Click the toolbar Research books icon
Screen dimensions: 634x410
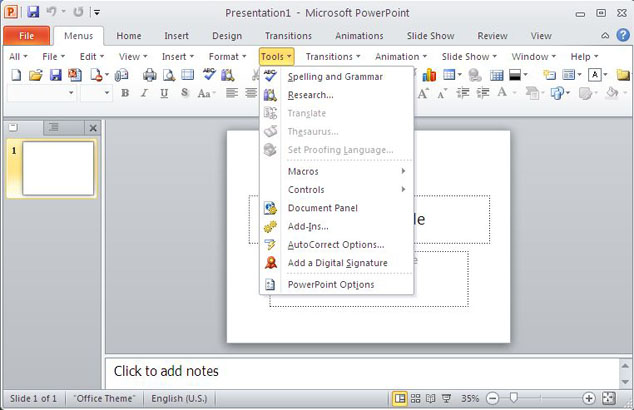tap(228, 75)
